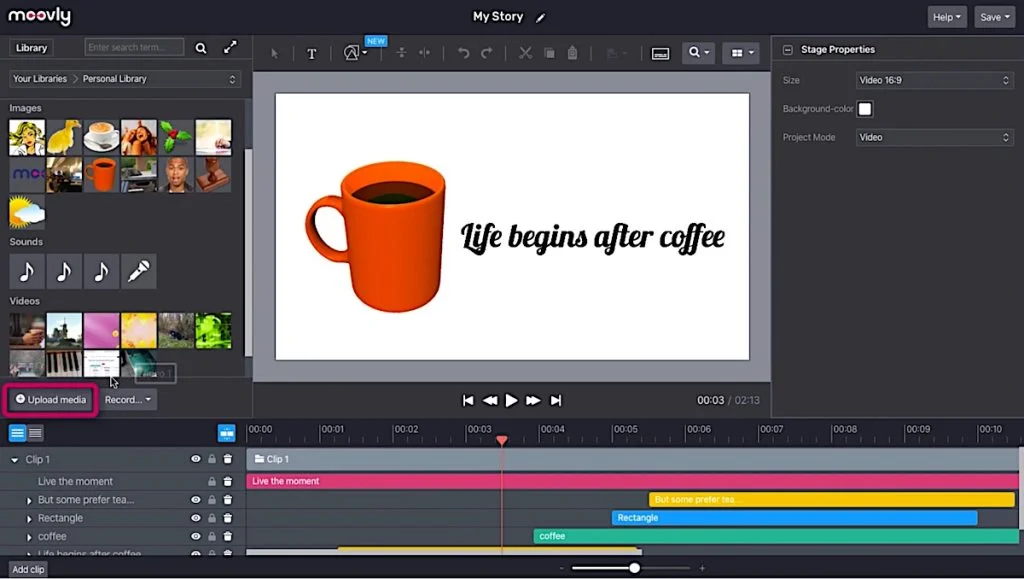Cut the selection with the scissors icon
The image size is (1024, 579).
click(x=524, y=53)
